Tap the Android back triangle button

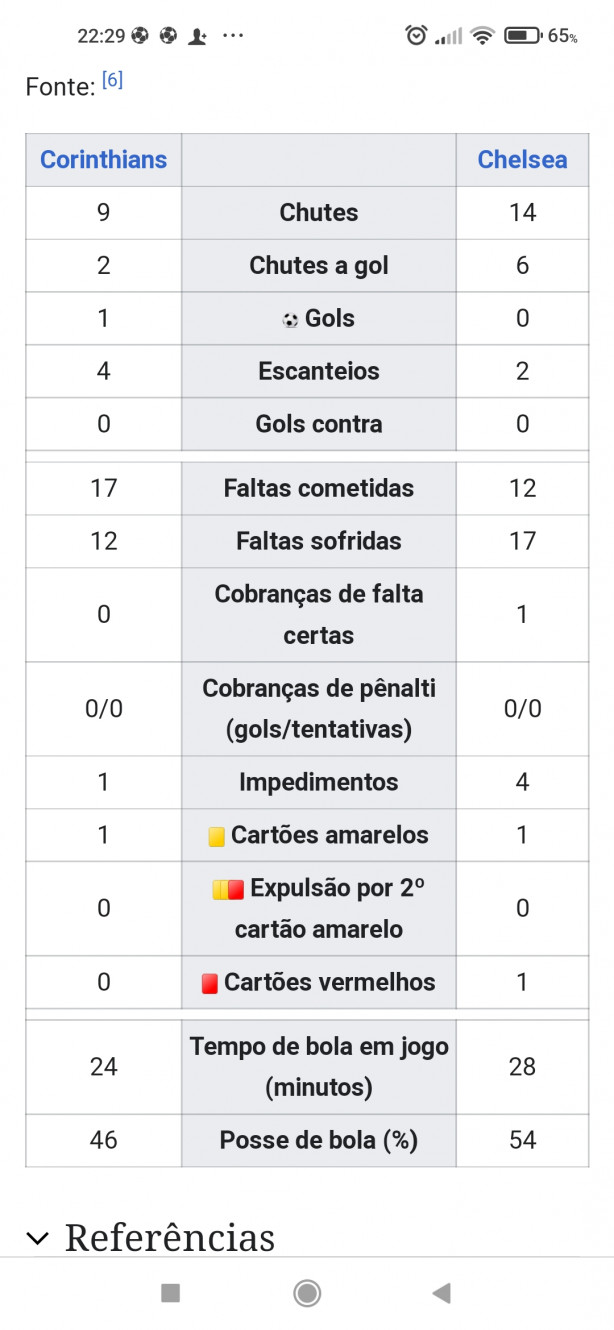[x=441, y=1293]
